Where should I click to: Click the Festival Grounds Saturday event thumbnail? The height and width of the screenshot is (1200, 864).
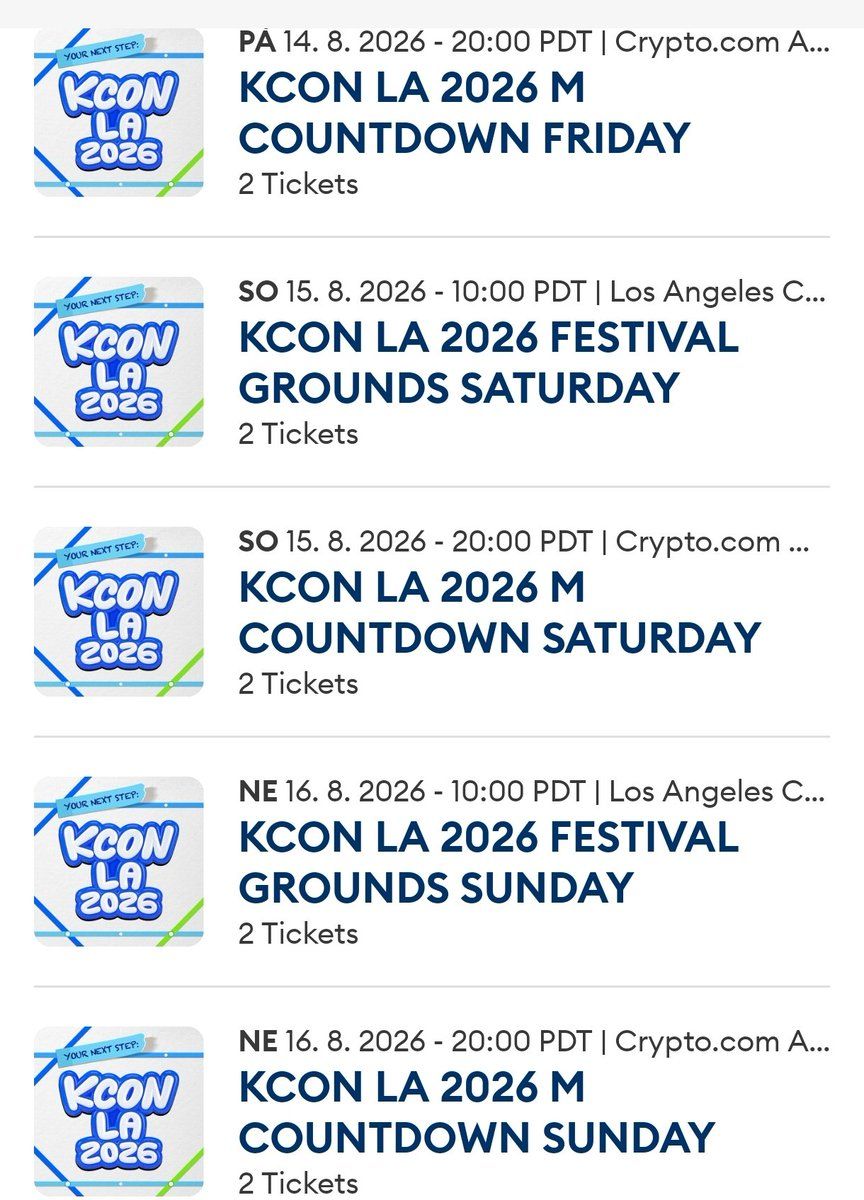tap(118, 361)
